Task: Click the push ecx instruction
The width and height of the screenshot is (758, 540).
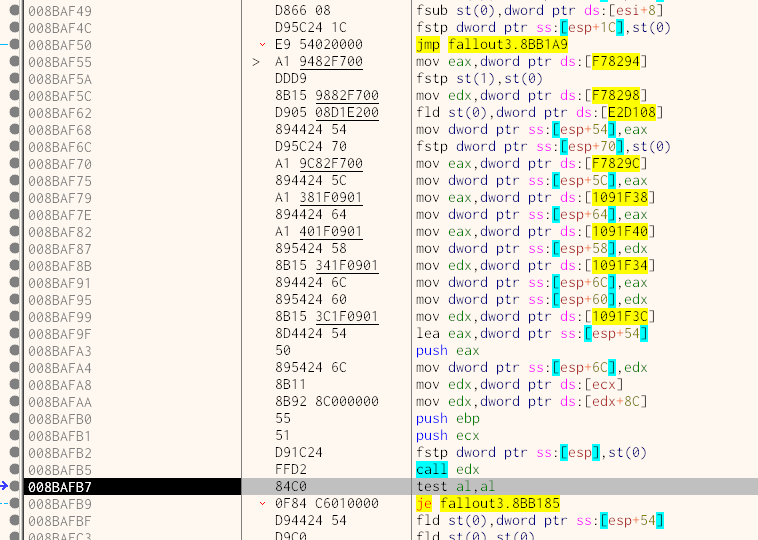Action: click(448, 436)
